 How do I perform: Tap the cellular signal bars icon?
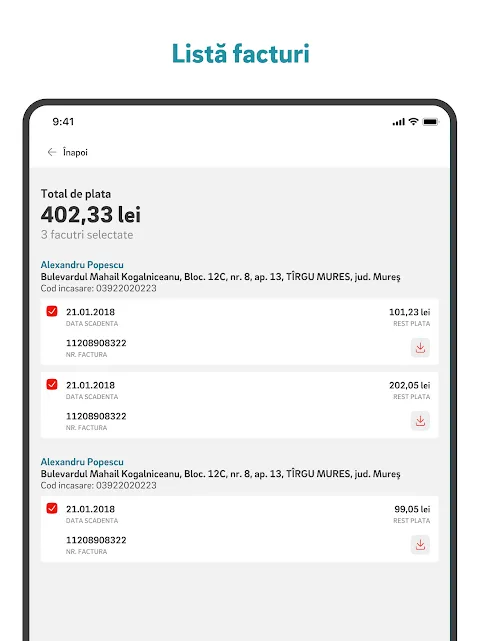tap(398, 122)
